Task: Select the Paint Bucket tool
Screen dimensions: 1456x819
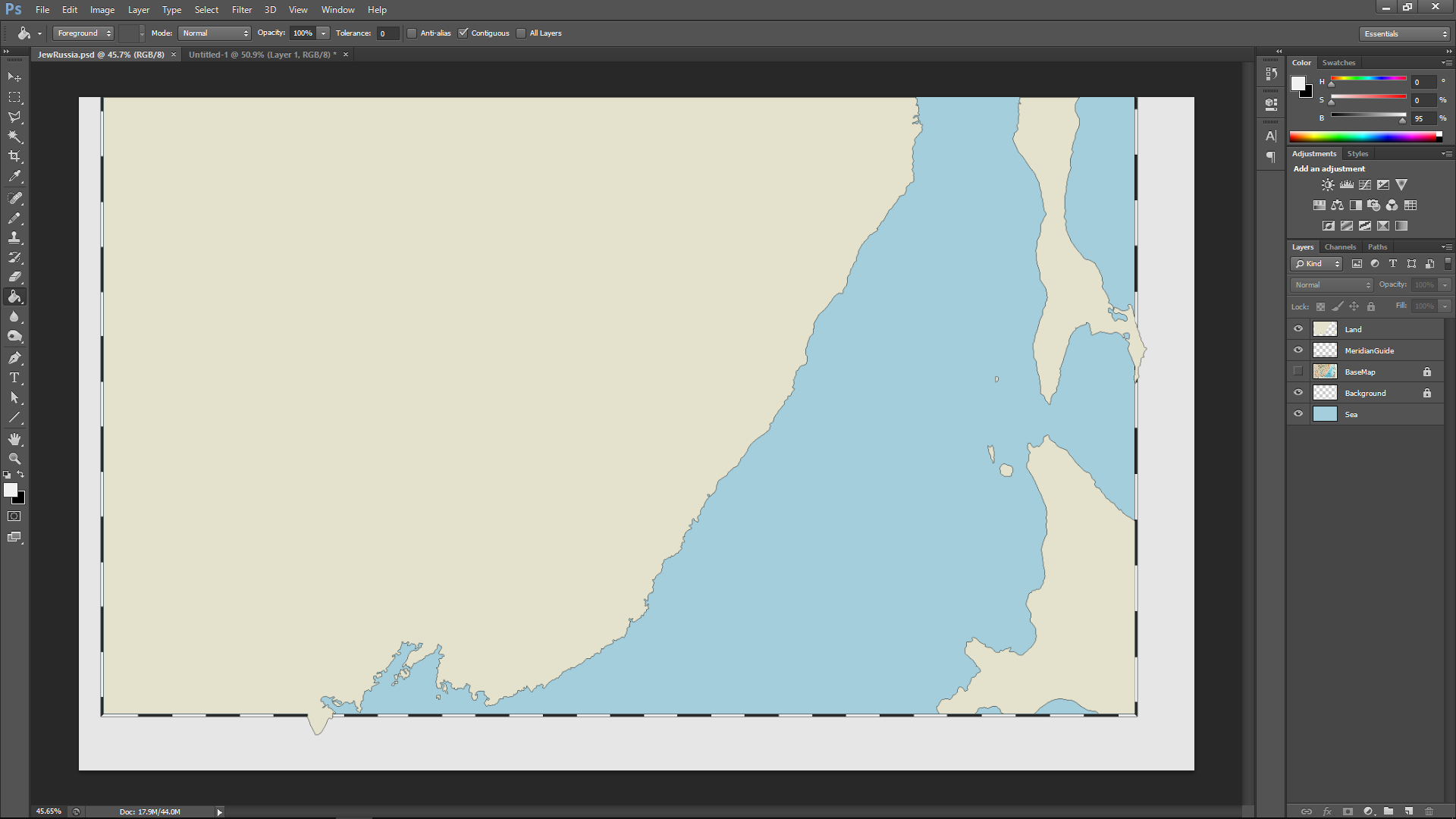Action: [14, 297]
